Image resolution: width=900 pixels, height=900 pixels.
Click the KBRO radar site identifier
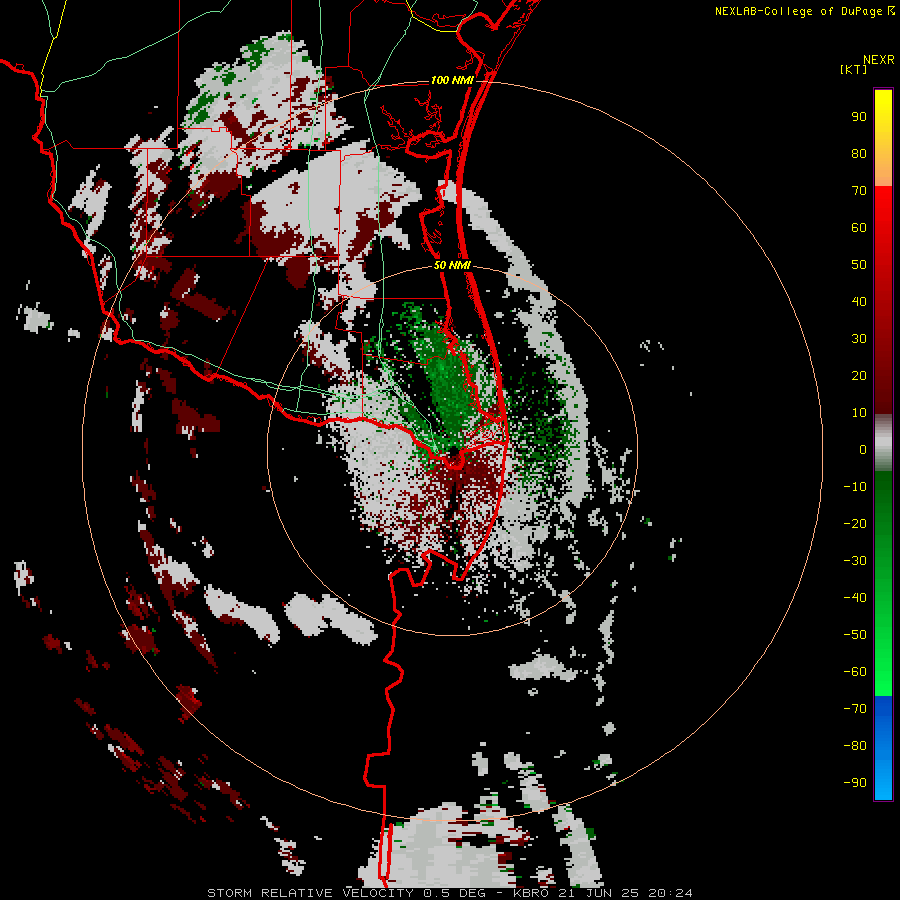[531, 893]
